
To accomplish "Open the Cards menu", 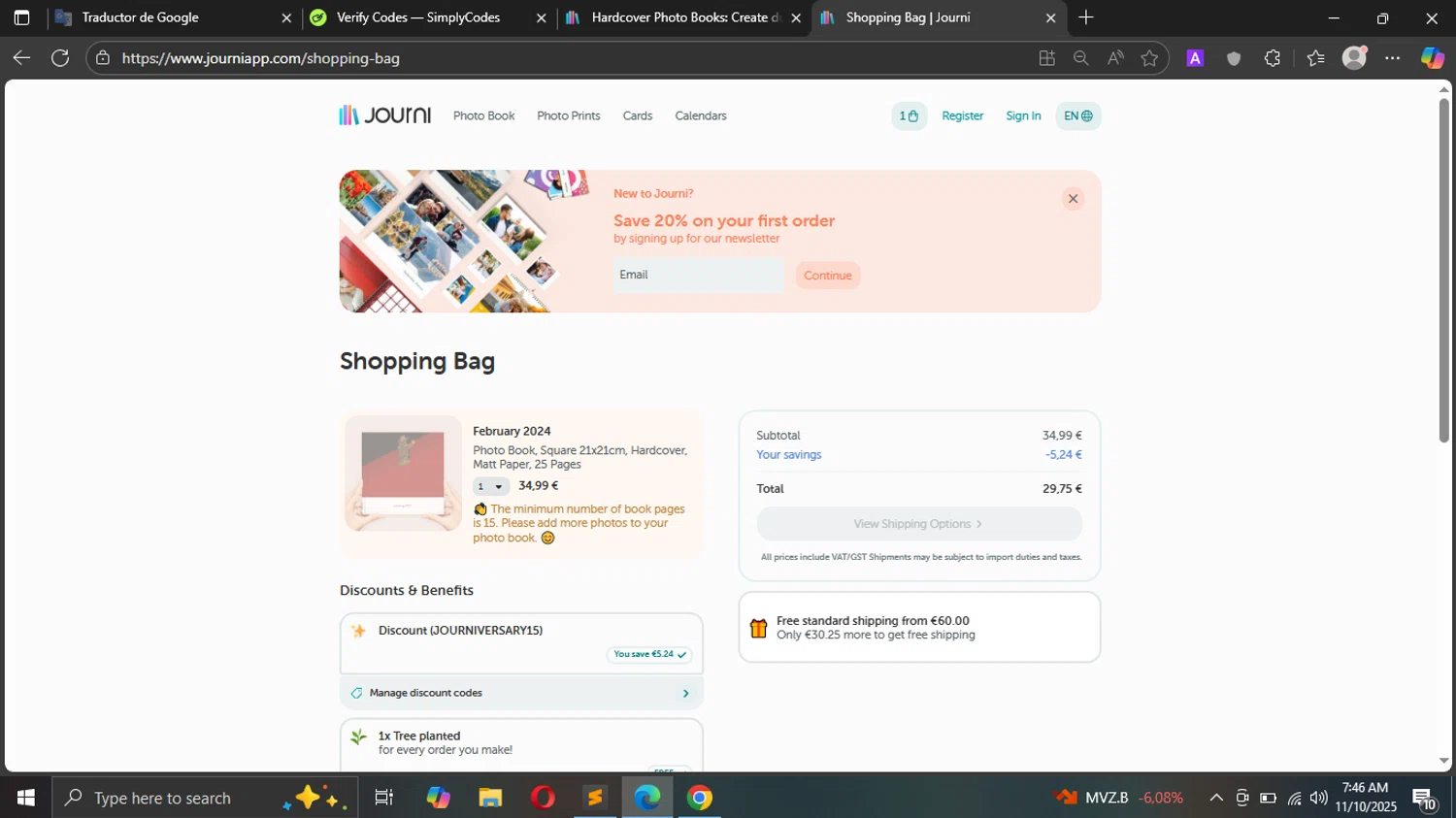I will pyautogui.click(x=638, y=115).
